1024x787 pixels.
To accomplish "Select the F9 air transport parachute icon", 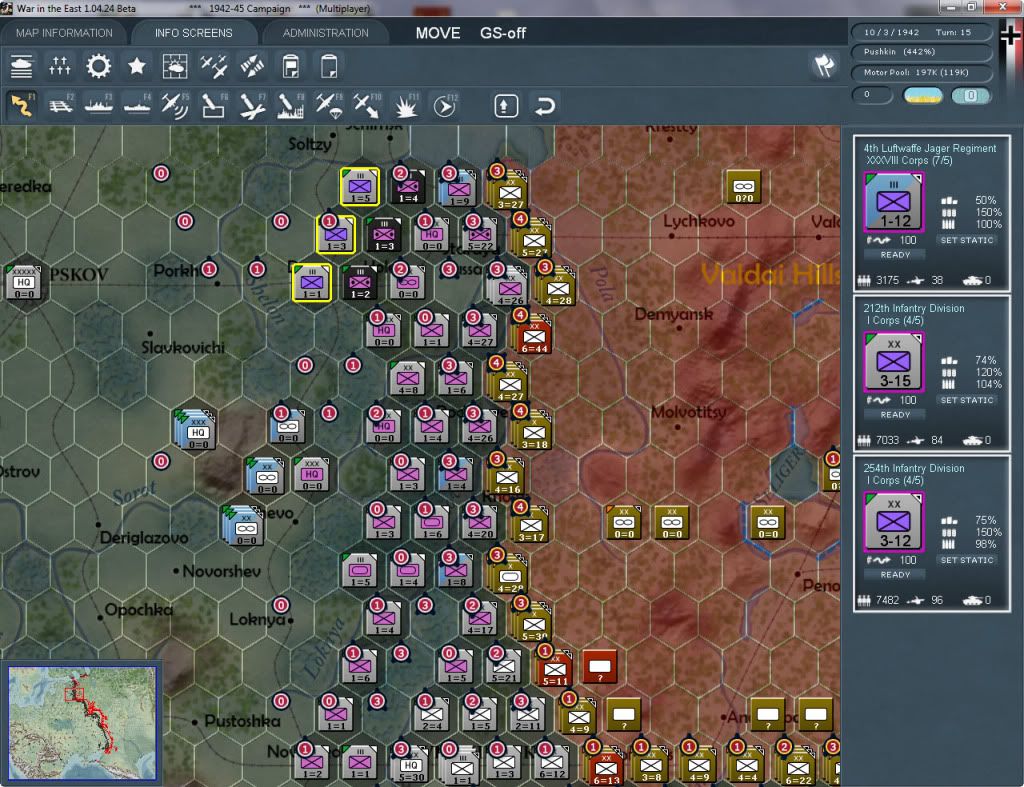I will 329,105.
